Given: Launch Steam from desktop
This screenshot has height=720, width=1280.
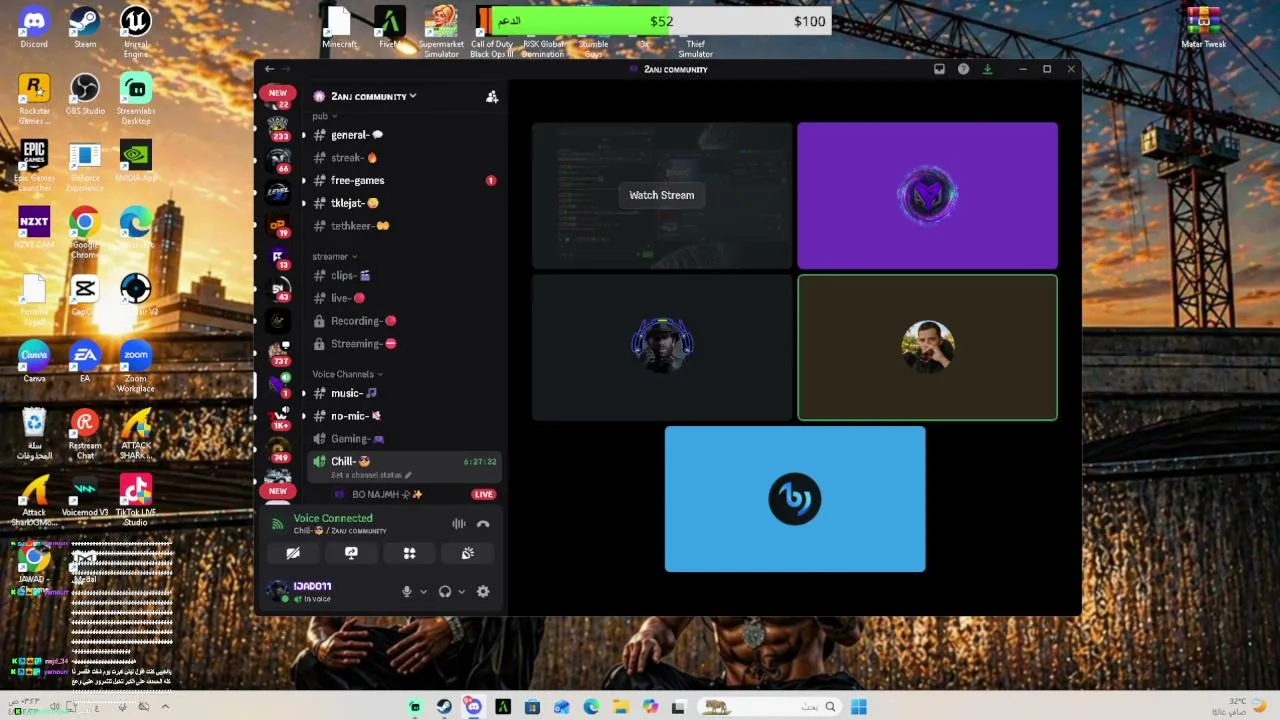Looking at the screenshot, I should (x=85, y=28).
